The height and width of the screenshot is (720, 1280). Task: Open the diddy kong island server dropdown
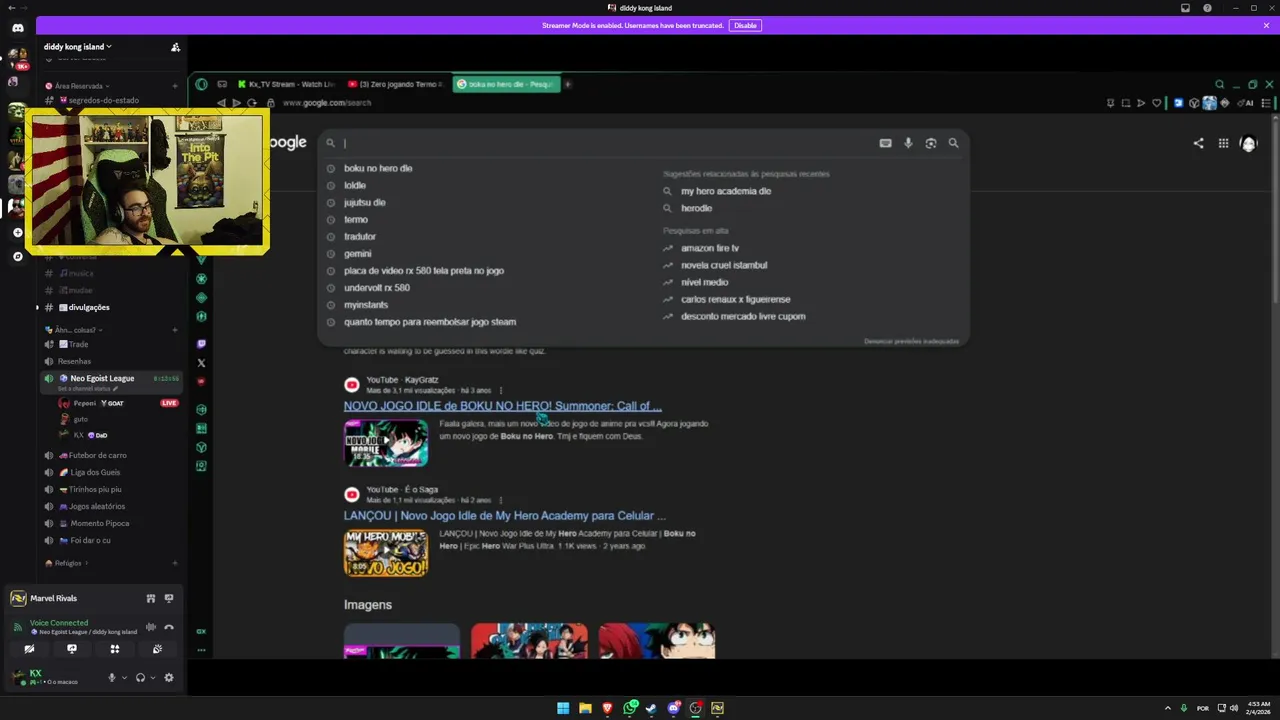pos(78,47)
